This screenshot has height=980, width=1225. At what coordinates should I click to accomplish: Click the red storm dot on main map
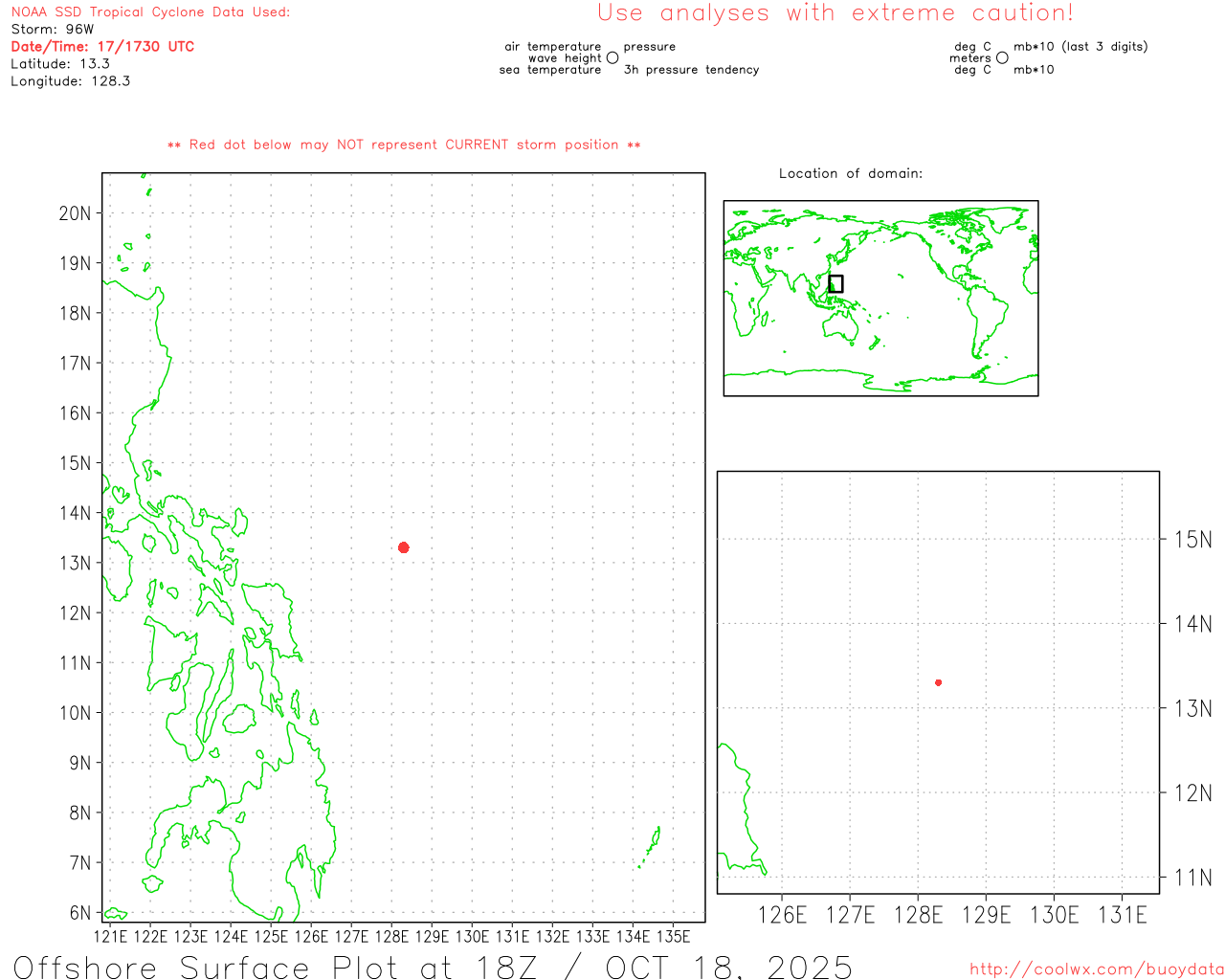[x=403, y=547]
